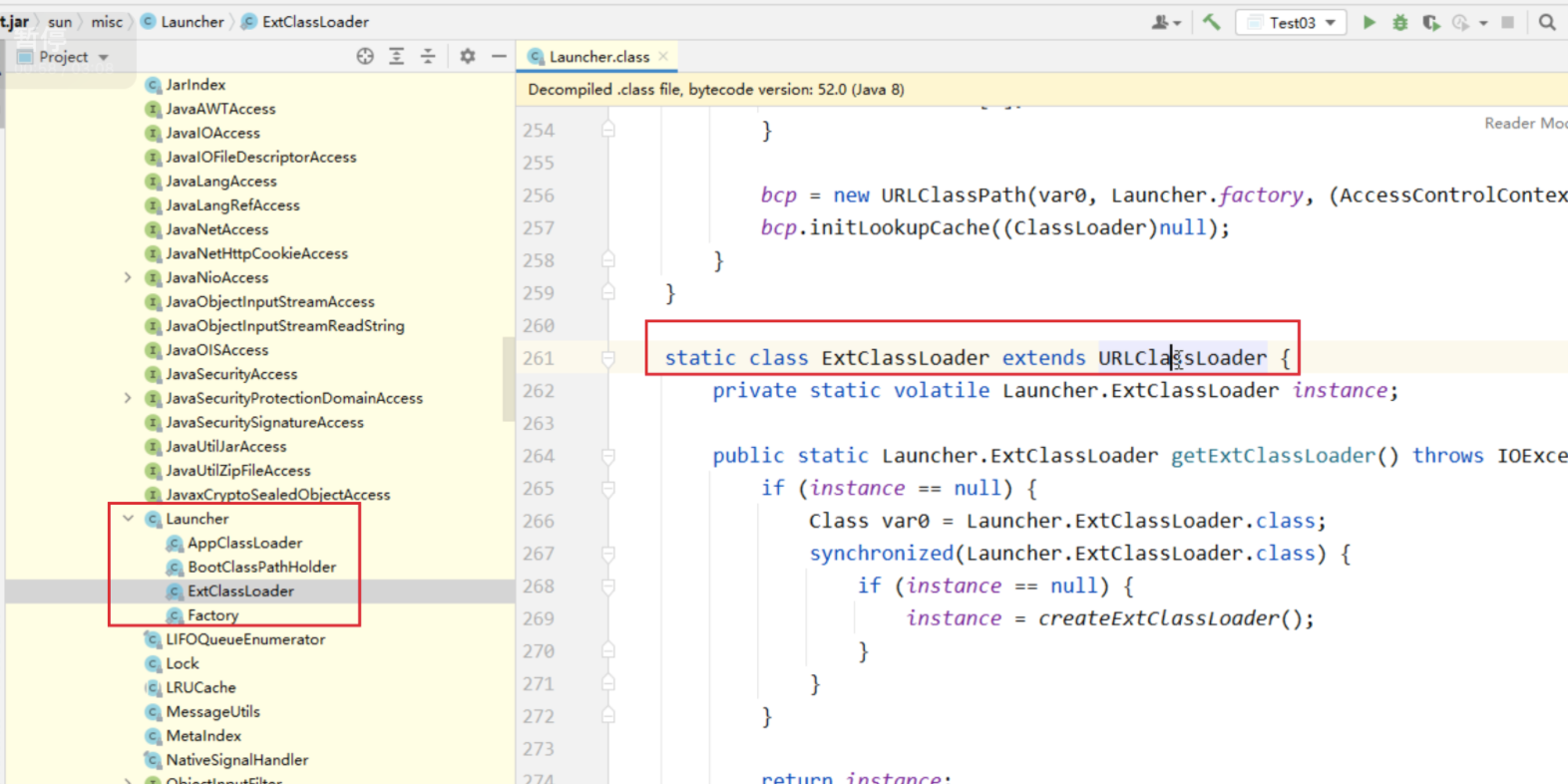
Task: Expand the JavaNioAccess node
Action: pyautogui.click(x=128, y=277)
